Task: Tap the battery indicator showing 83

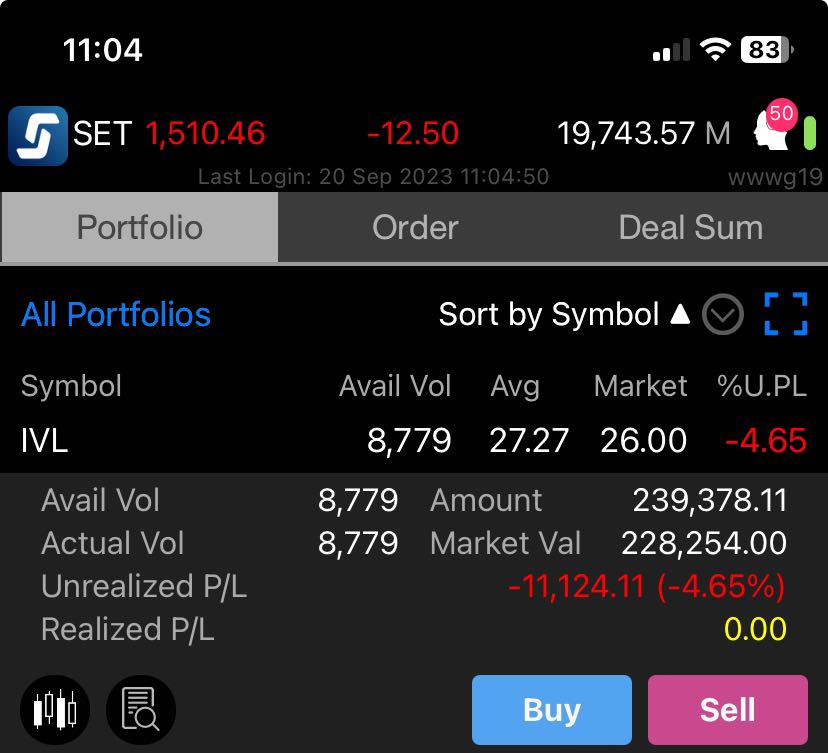Action: coord(767,50)
